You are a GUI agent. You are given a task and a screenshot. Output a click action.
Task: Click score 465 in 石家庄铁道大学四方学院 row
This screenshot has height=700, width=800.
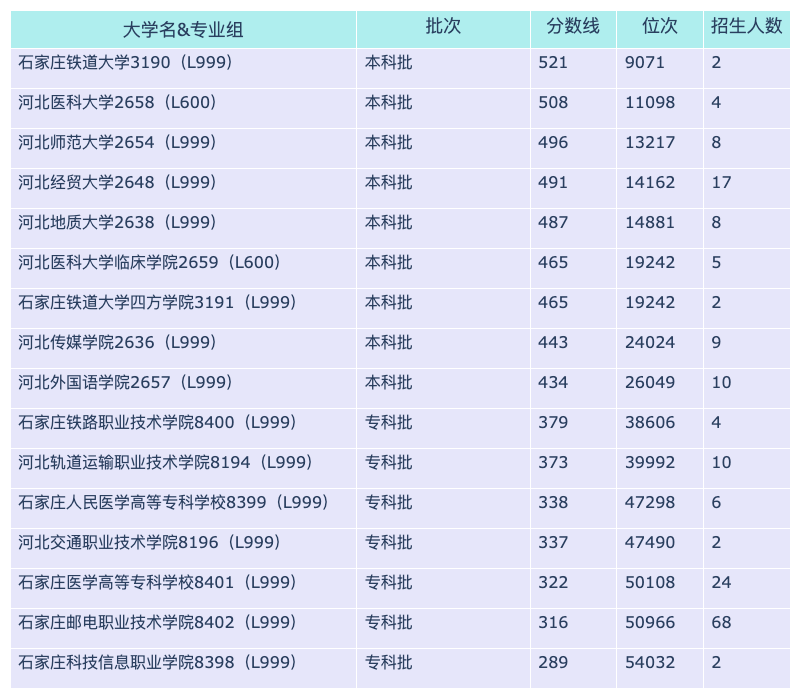(553, 303)
